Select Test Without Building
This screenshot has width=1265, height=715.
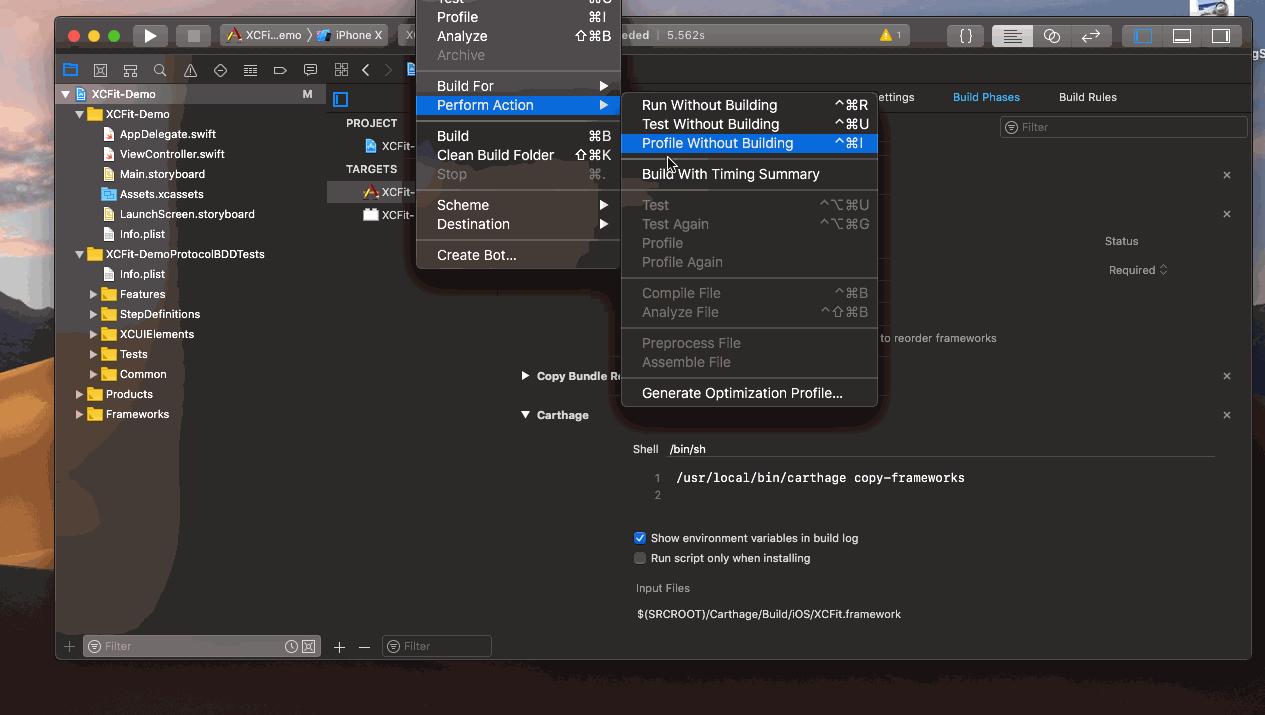(749, 124)
